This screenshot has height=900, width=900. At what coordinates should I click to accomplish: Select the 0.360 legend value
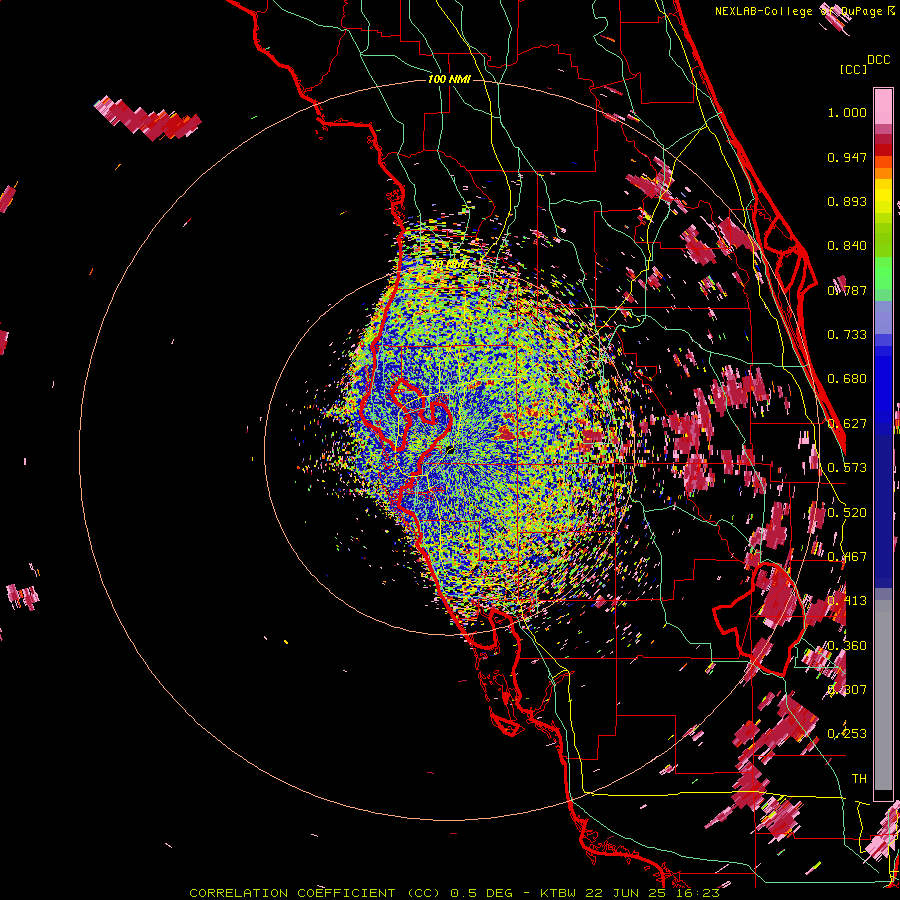tap(847, 646)
